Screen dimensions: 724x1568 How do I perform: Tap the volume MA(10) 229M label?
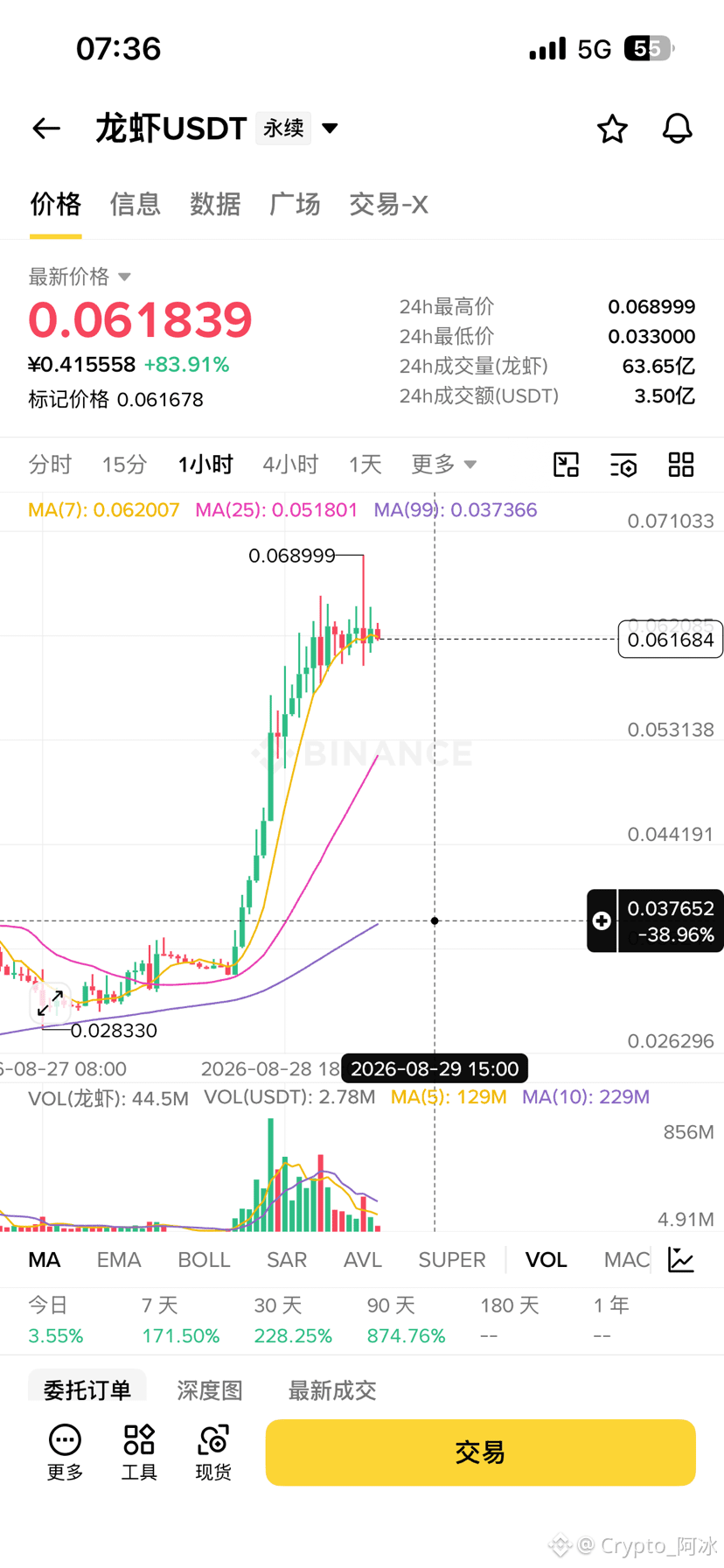tap(586, 1097)
